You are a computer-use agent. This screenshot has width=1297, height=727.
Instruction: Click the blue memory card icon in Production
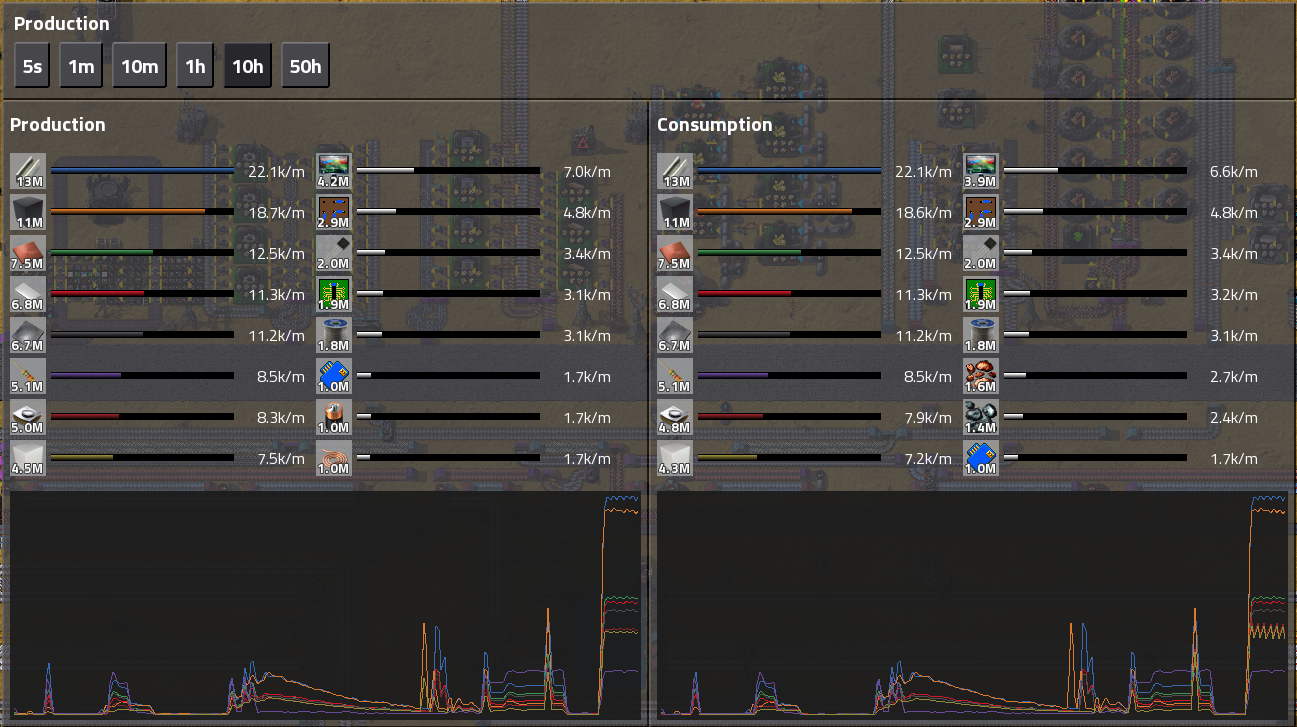point(334,376)
